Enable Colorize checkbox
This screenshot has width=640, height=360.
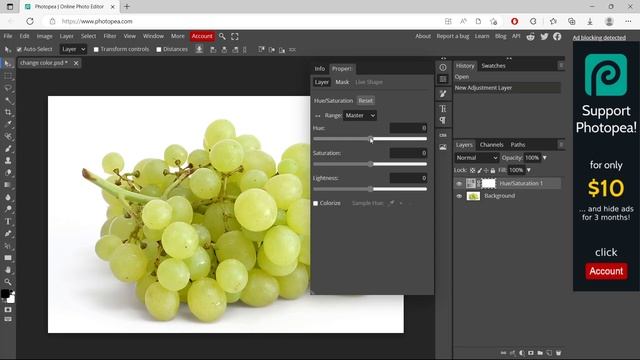click(x=316, y=203)
